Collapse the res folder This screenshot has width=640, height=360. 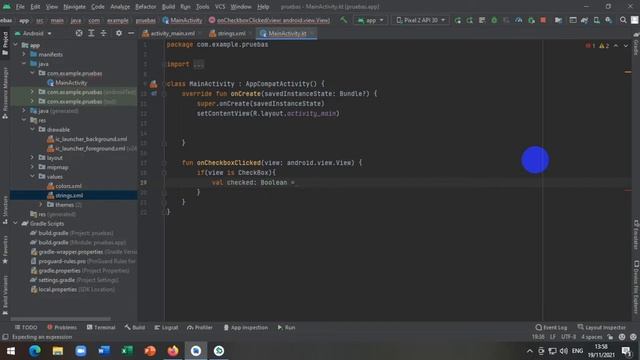tap(24, 120)
